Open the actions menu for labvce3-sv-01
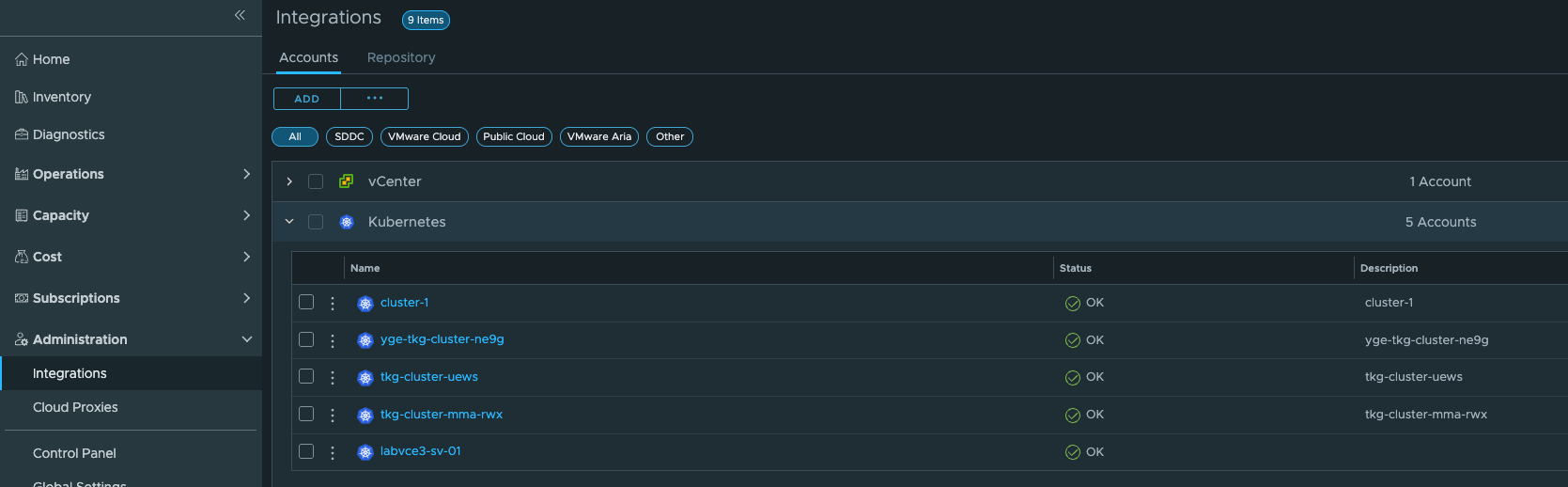This screenshot has height=487, width=1568. pos(333,452)
